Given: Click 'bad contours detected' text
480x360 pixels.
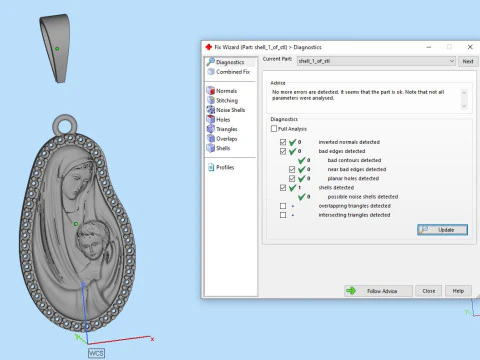Looking at the screenshot, I should tap(354, 160).
